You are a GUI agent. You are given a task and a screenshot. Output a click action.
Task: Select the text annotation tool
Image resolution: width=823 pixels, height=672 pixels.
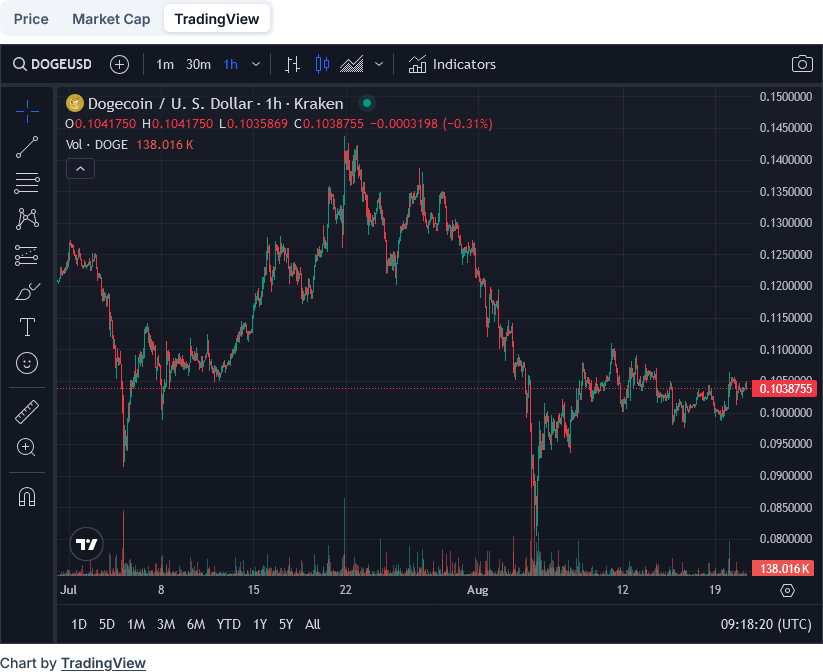tap(27, 327)
